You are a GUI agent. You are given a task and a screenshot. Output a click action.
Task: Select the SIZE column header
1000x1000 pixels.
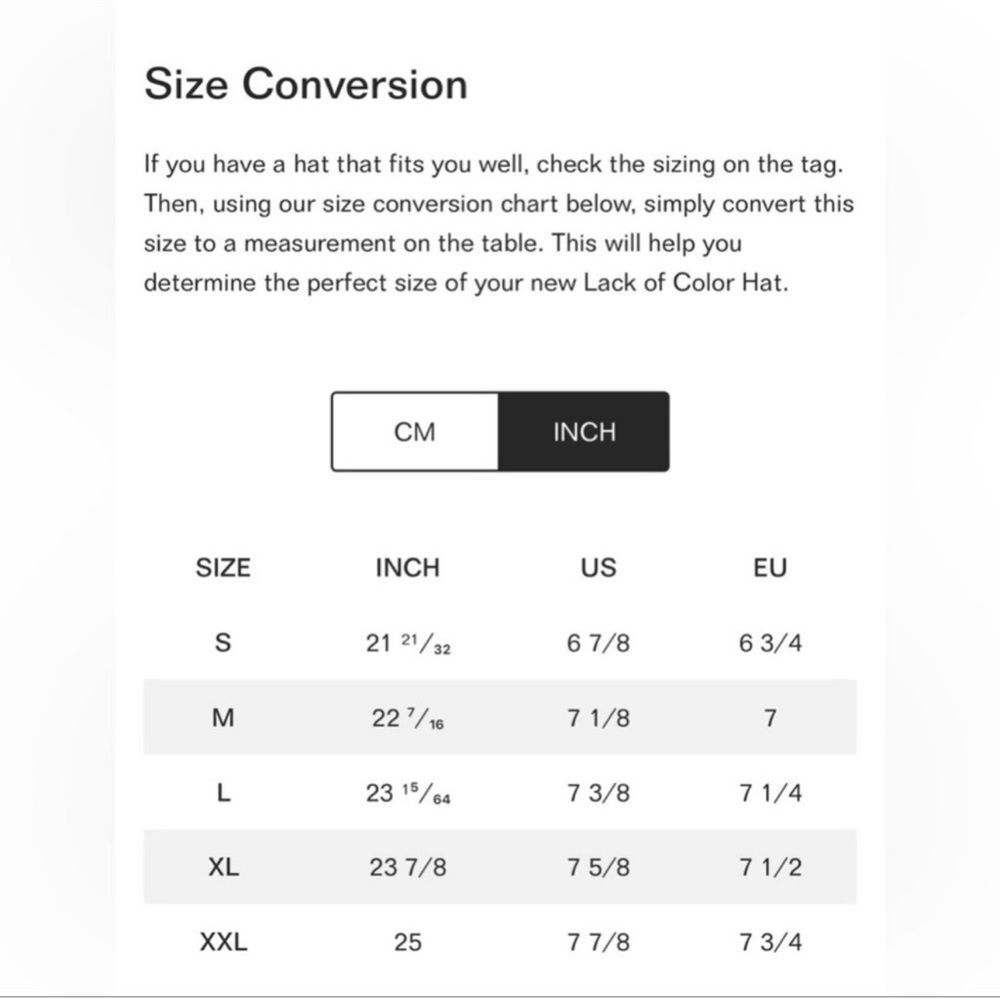[x=223, y=568]
